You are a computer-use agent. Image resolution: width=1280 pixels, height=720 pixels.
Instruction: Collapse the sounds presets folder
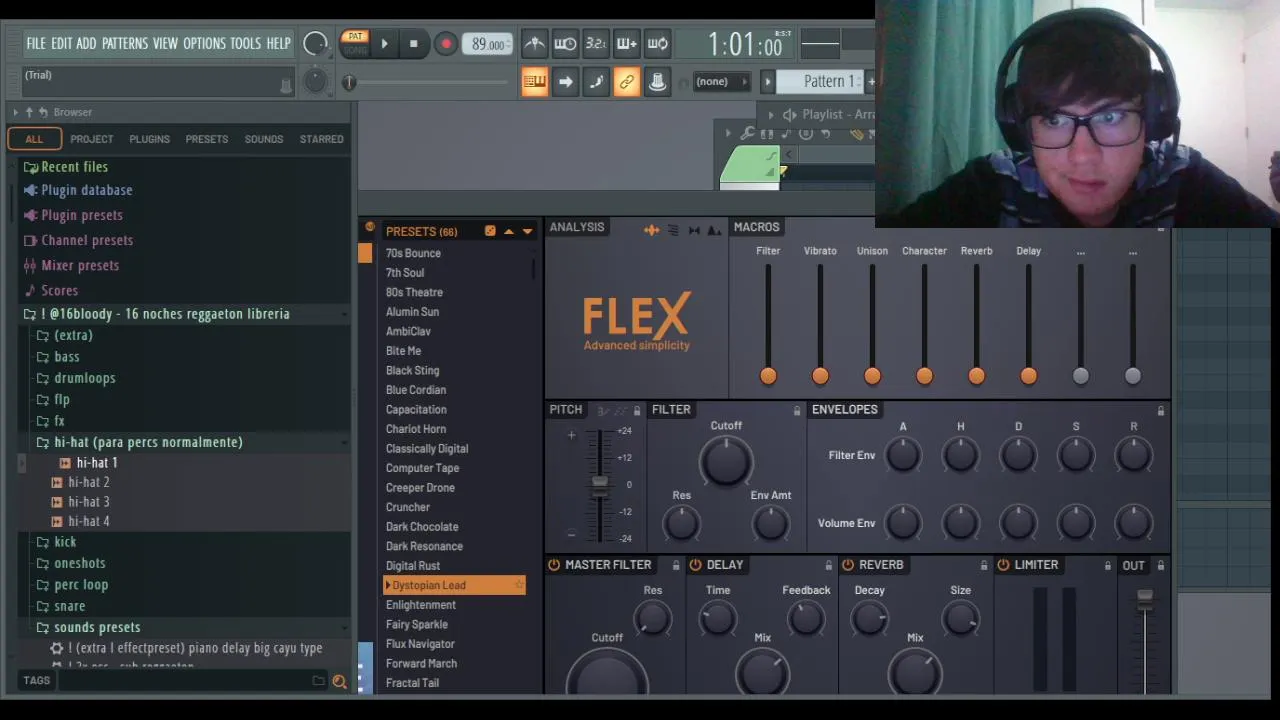coord(97,627)
